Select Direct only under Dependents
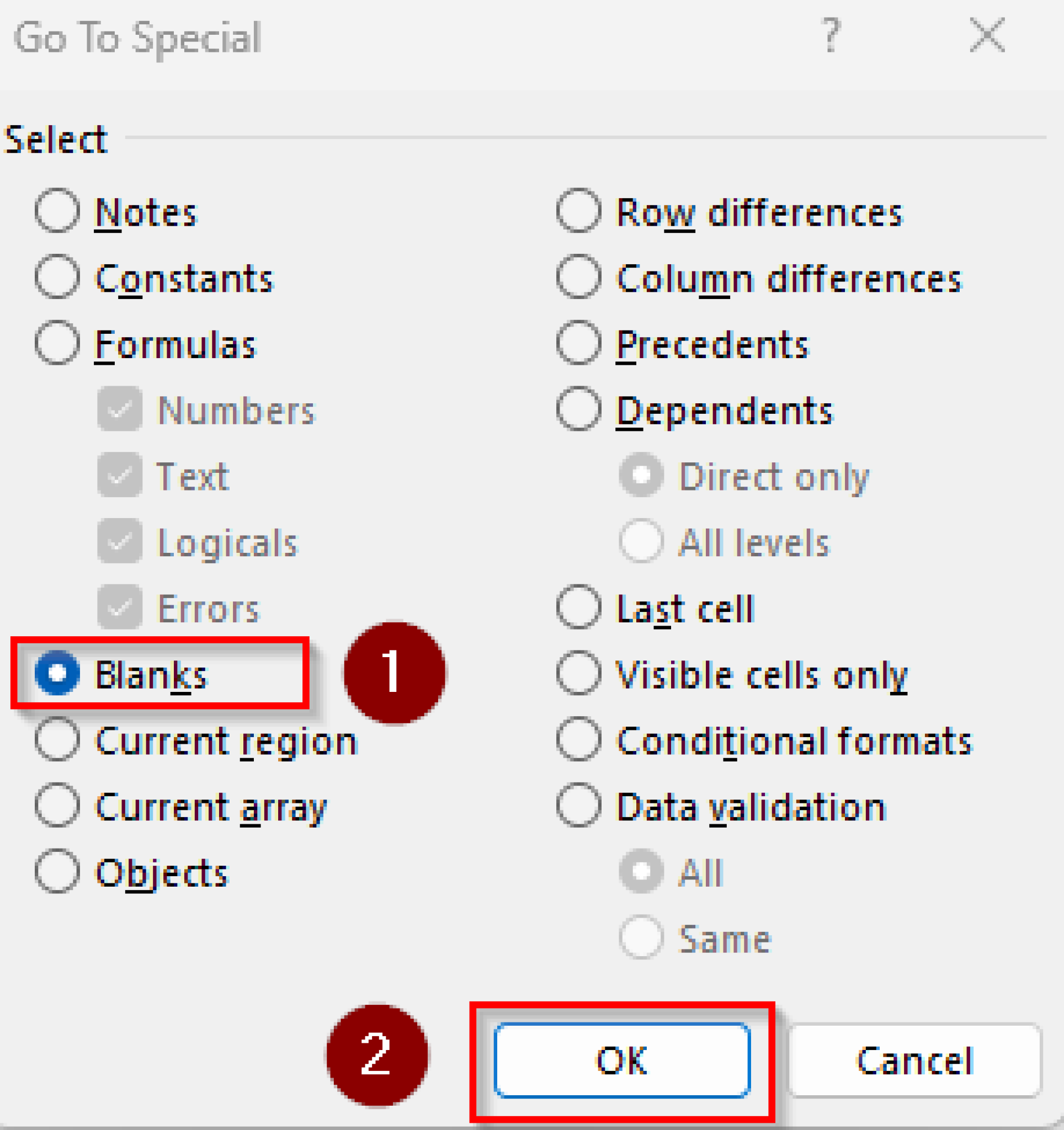 pyautogui.click(x=642, y=476)
